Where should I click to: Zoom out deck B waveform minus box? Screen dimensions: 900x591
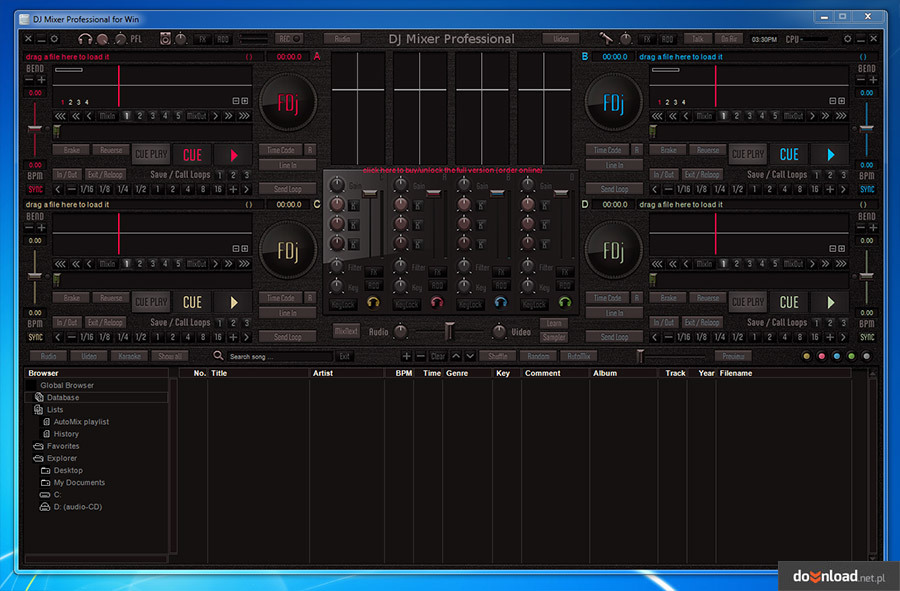coord(832,101)
